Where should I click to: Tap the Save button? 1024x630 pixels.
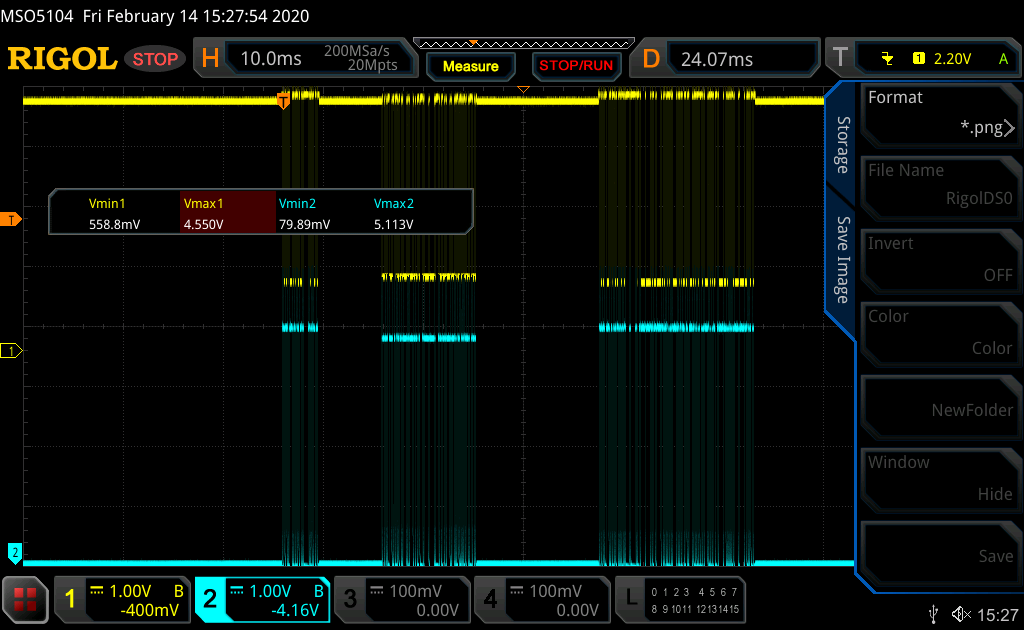pyautogui.click(x=940, y=552)
